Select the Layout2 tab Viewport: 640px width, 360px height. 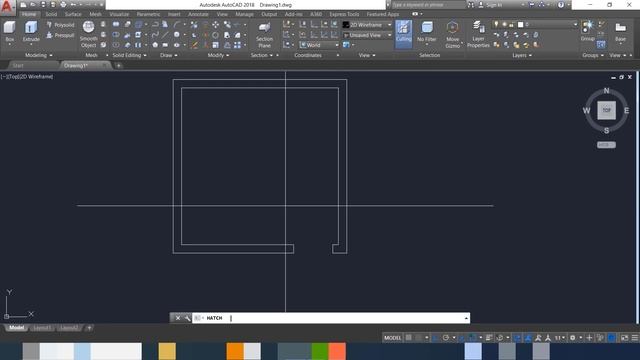pyautogui.click(x=68, y=328)
